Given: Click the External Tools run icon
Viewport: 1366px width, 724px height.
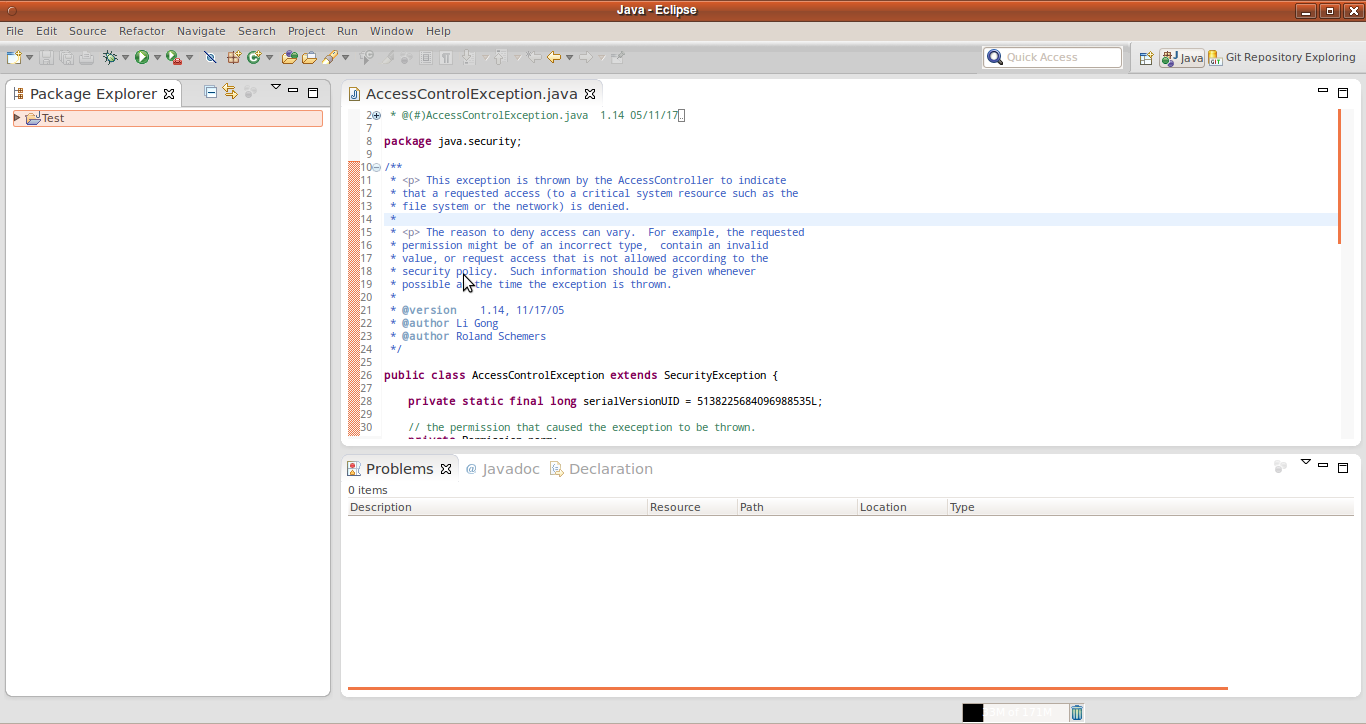Looking at the screenshot, I should click(173, 57).
